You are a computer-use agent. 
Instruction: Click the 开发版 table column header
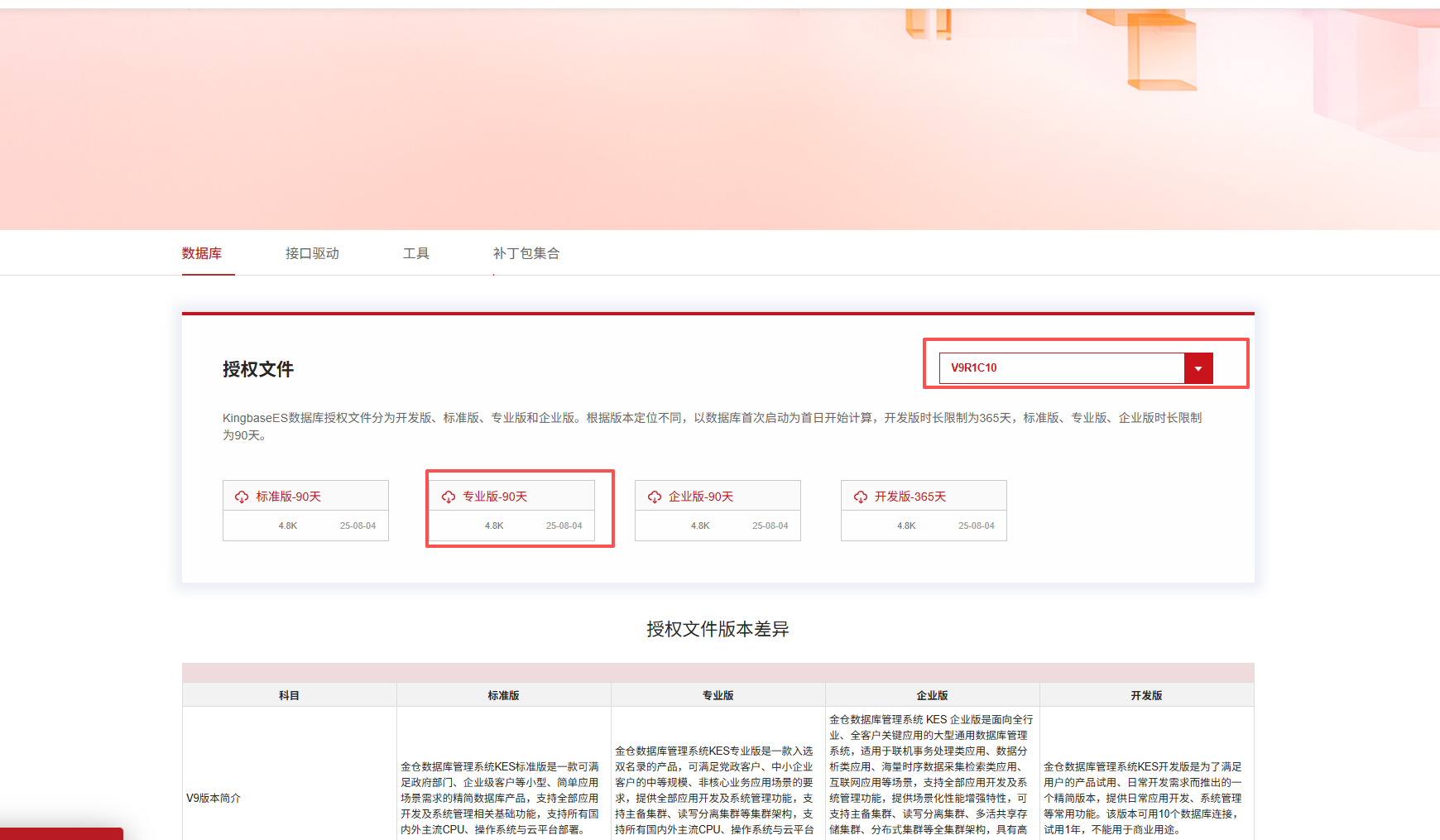(x=1146, y=695)
